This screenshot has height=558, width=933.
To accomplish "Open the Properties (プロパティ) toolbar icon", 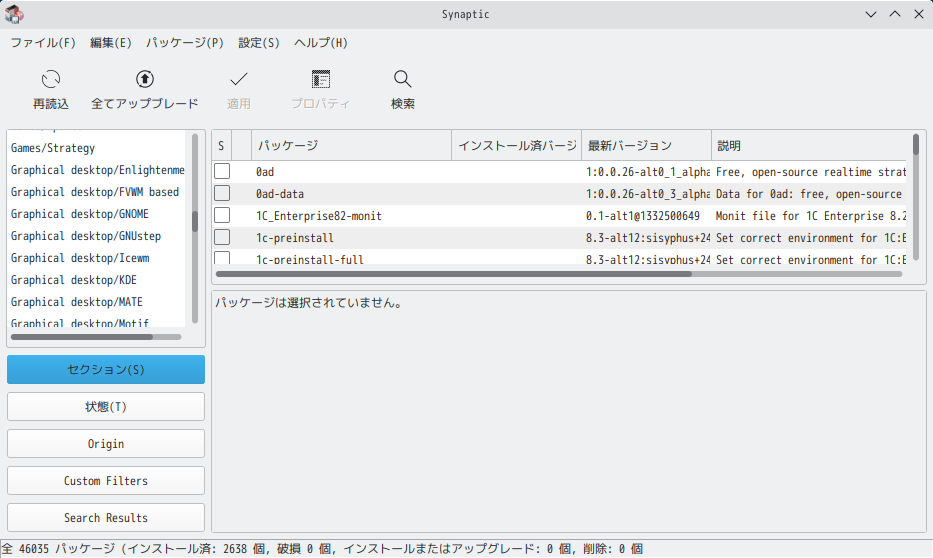I will [x=321, y=79].
